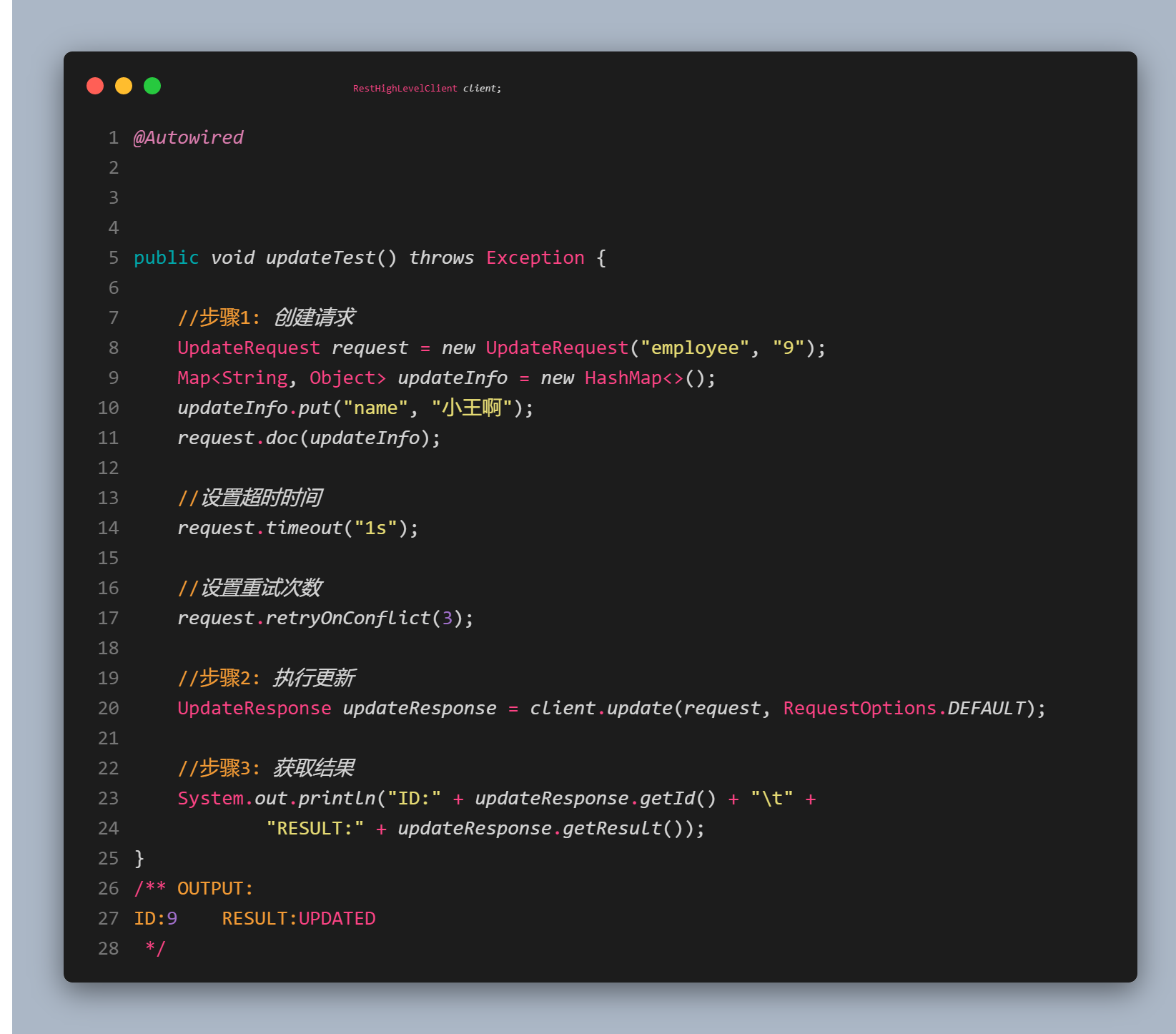The width and height of the screenshot is (1176, 1034).
Task: Click the closing brace on line 25
Action: (139, 858)
